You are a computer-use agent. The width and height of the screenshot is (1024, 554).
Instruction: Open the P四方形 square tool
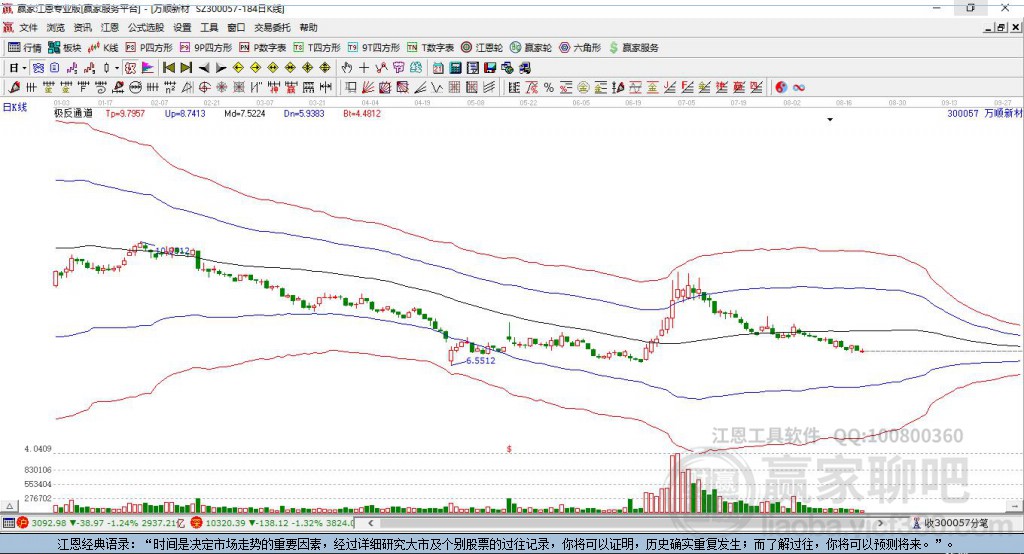tap(149, 48)
